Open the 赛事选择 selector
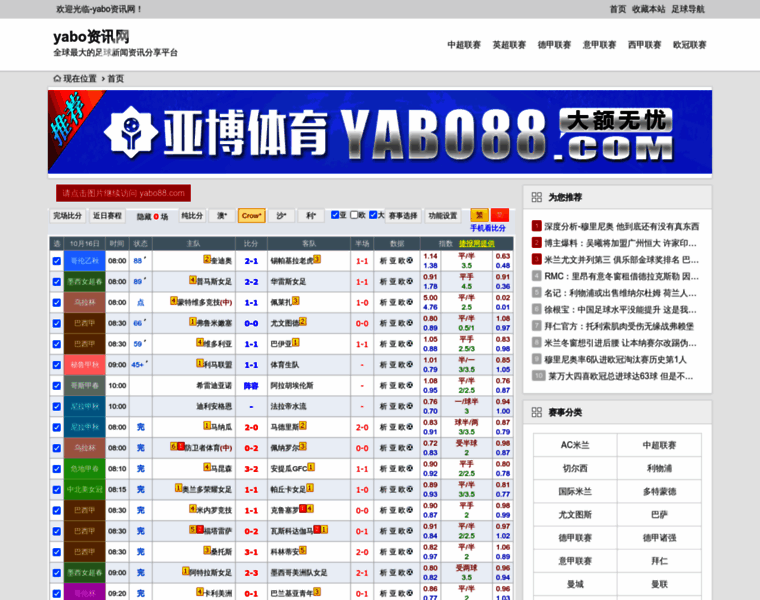 (x=403, y=216)
